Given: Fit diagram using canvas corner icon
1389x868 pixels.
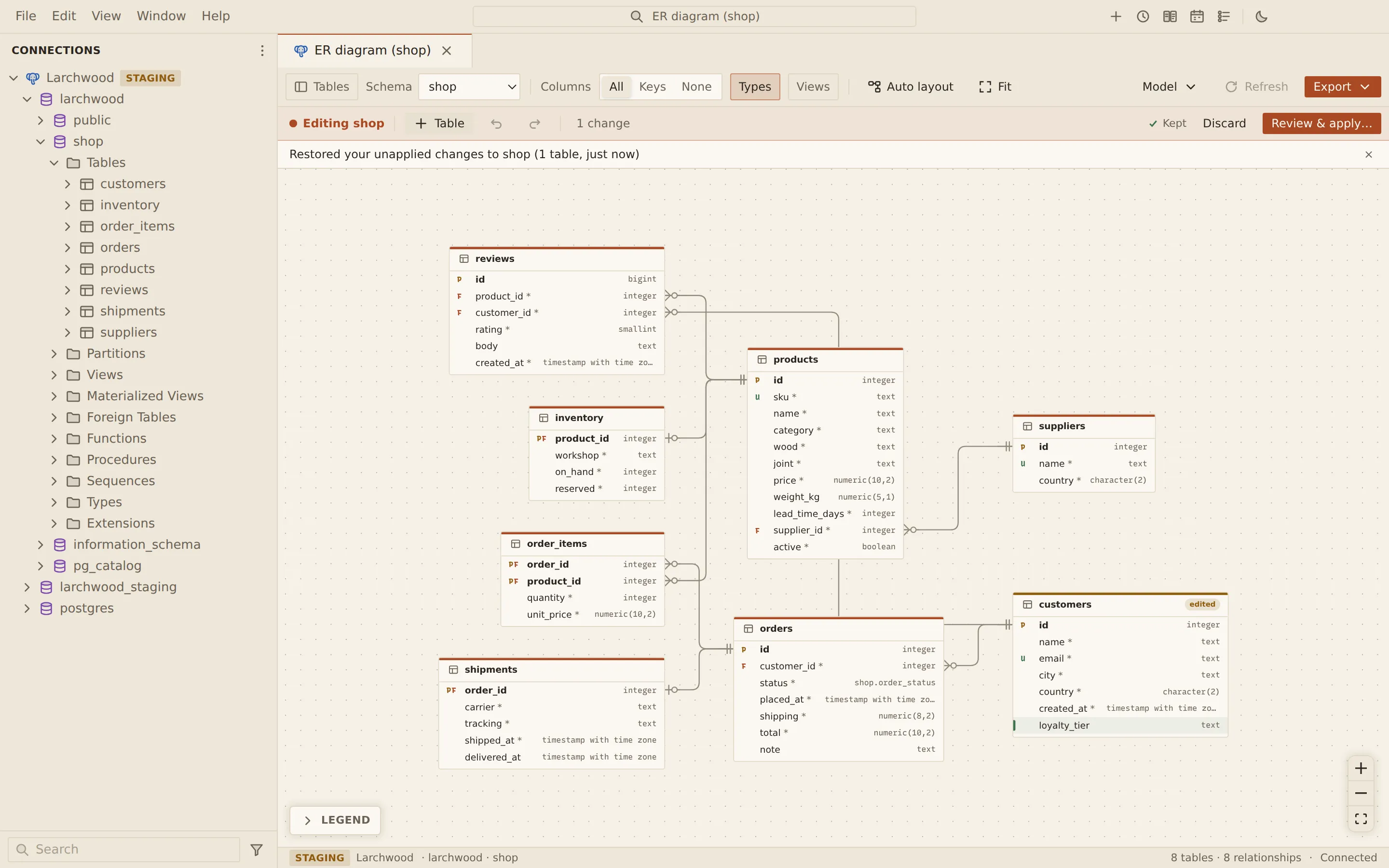Looking at the screenshot, I should tap(1361, 819).
